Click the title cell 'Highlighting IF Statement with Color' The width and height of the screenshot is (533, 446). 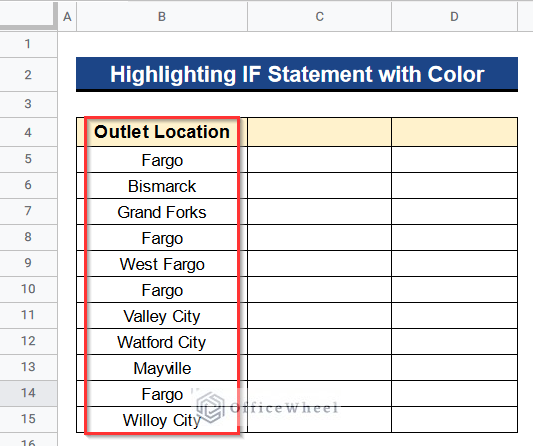click(x=297, y=74)
